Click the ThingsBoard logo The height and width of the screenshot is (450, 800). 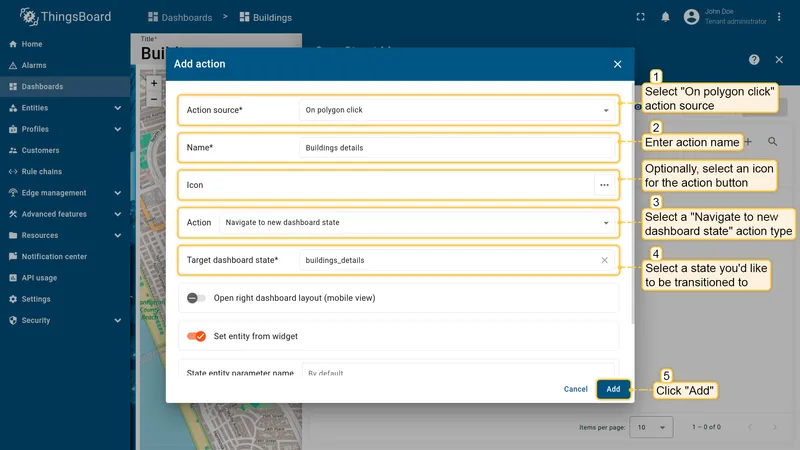[x=65, y=17]
